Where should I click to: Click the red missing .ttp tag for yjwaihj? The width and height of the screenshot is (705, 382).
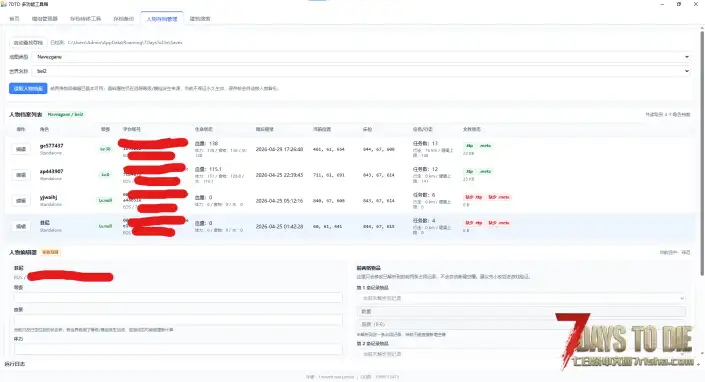click(473, 197)
